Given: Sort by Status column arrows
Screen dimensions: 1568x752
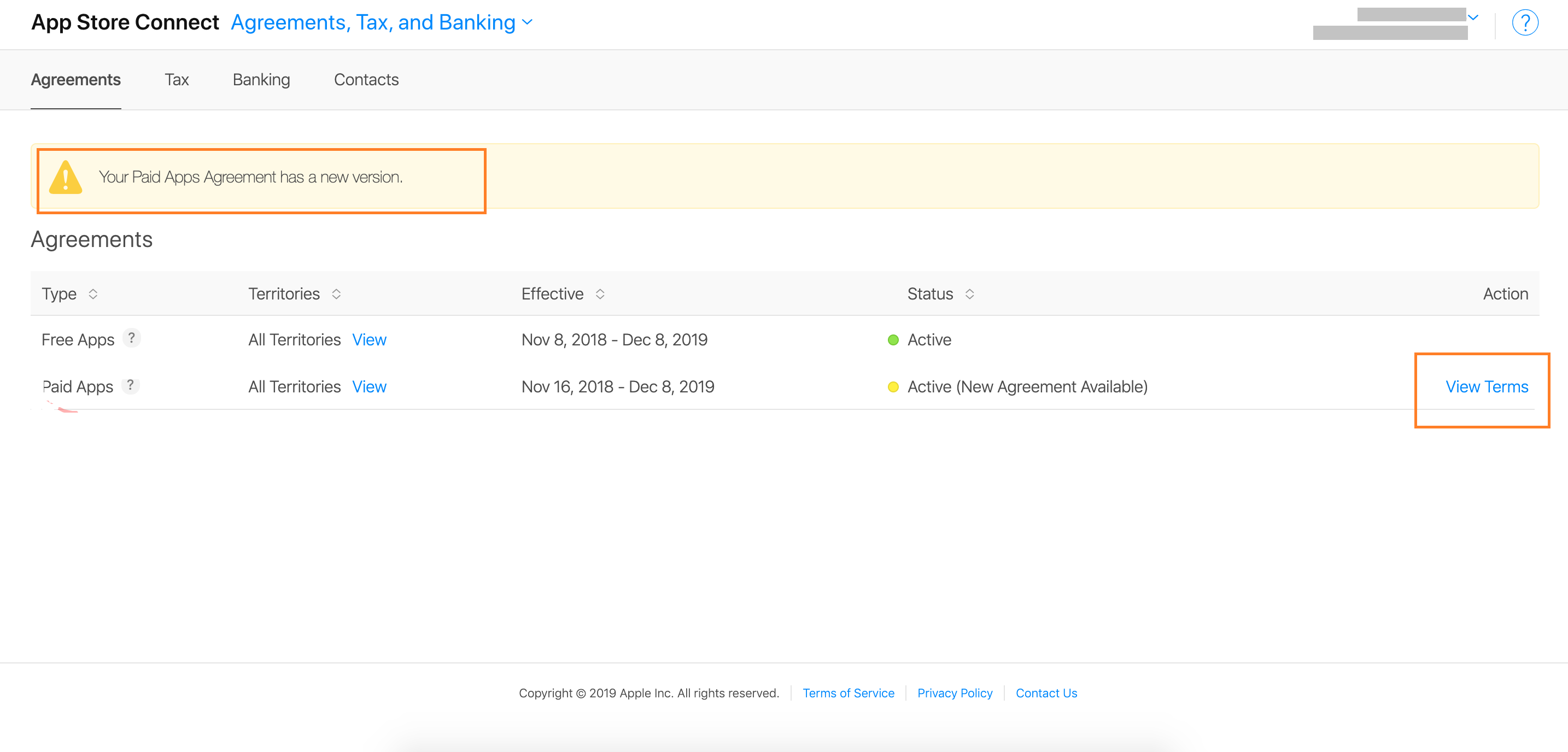Looking at the screenshot, I should [x=970, y=294].
